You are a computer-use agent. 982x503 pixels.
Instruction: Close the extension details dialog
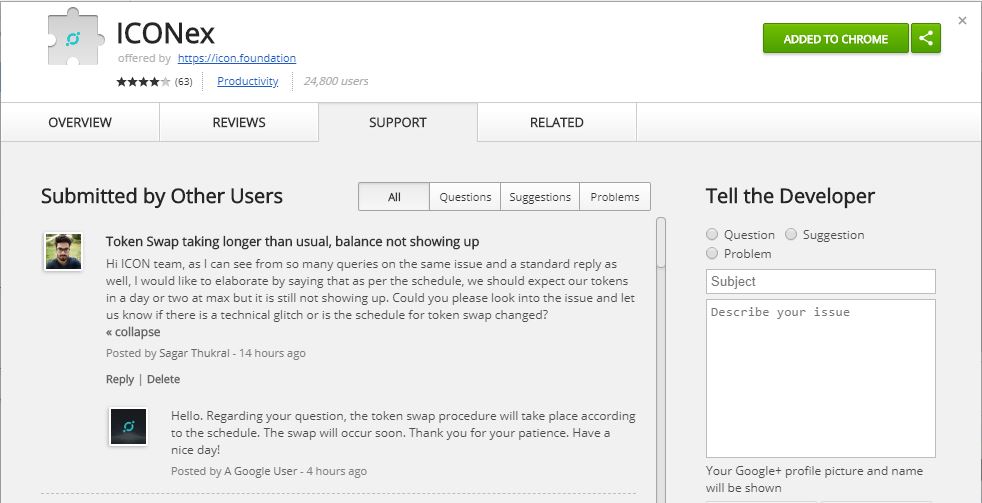click(x=963, y=21)
